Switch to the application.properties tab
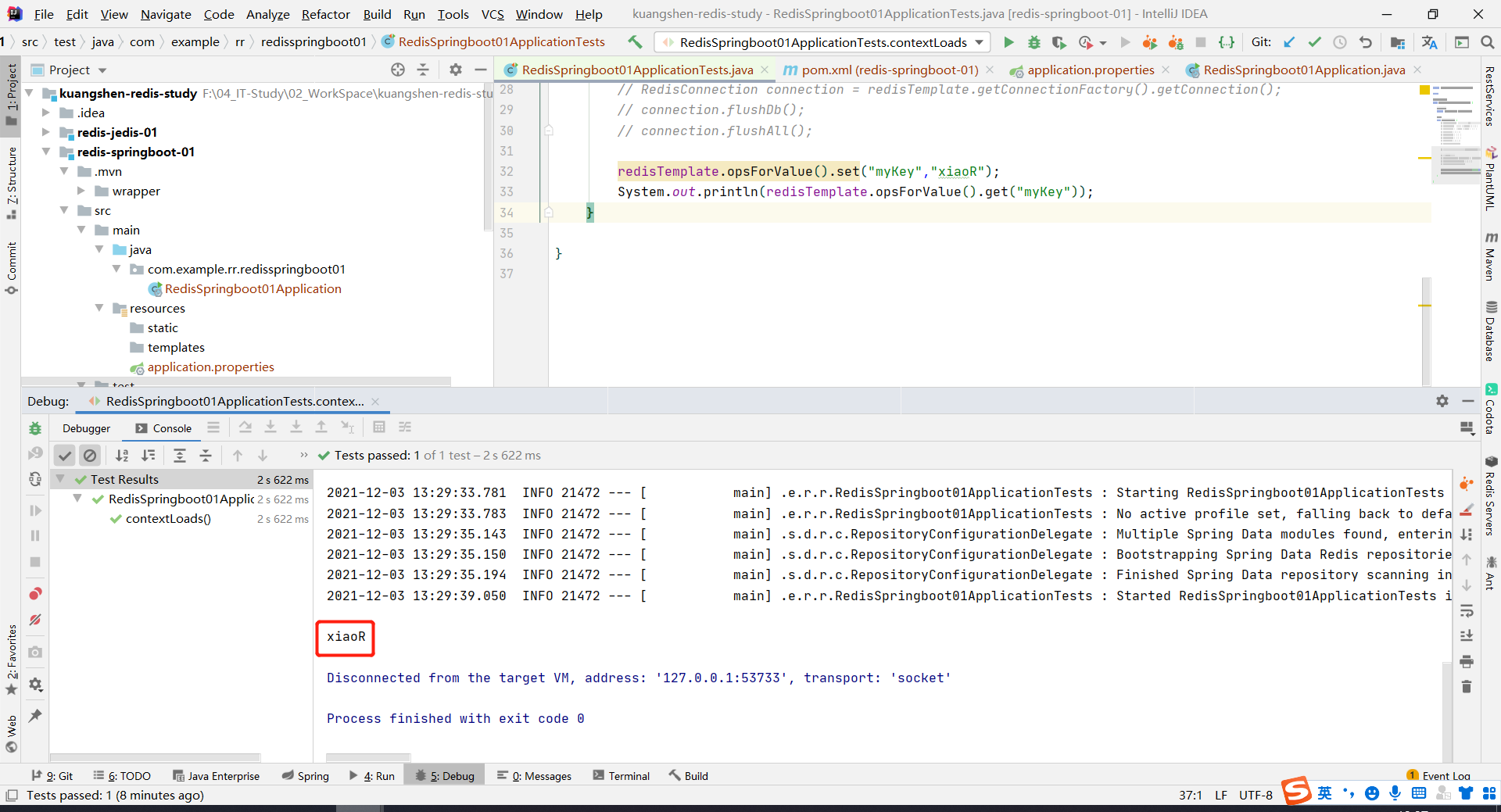Viewport: 1501px width, 812px height. click(1090, 70)
